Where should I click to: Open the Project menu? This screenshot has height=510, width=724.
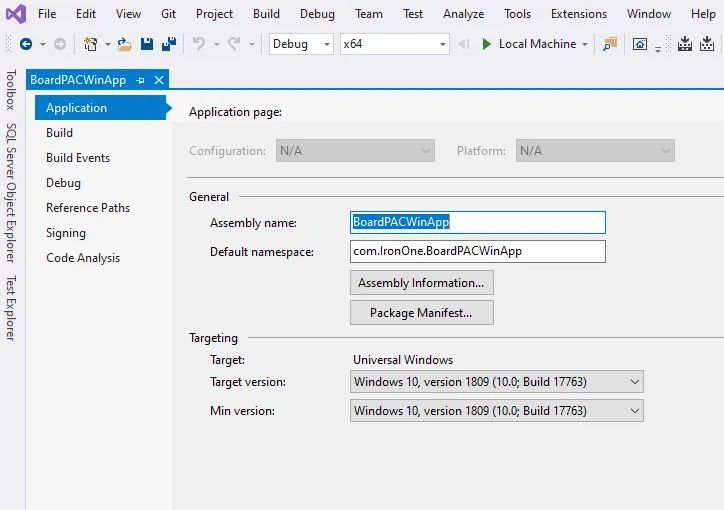coord(214,14)
